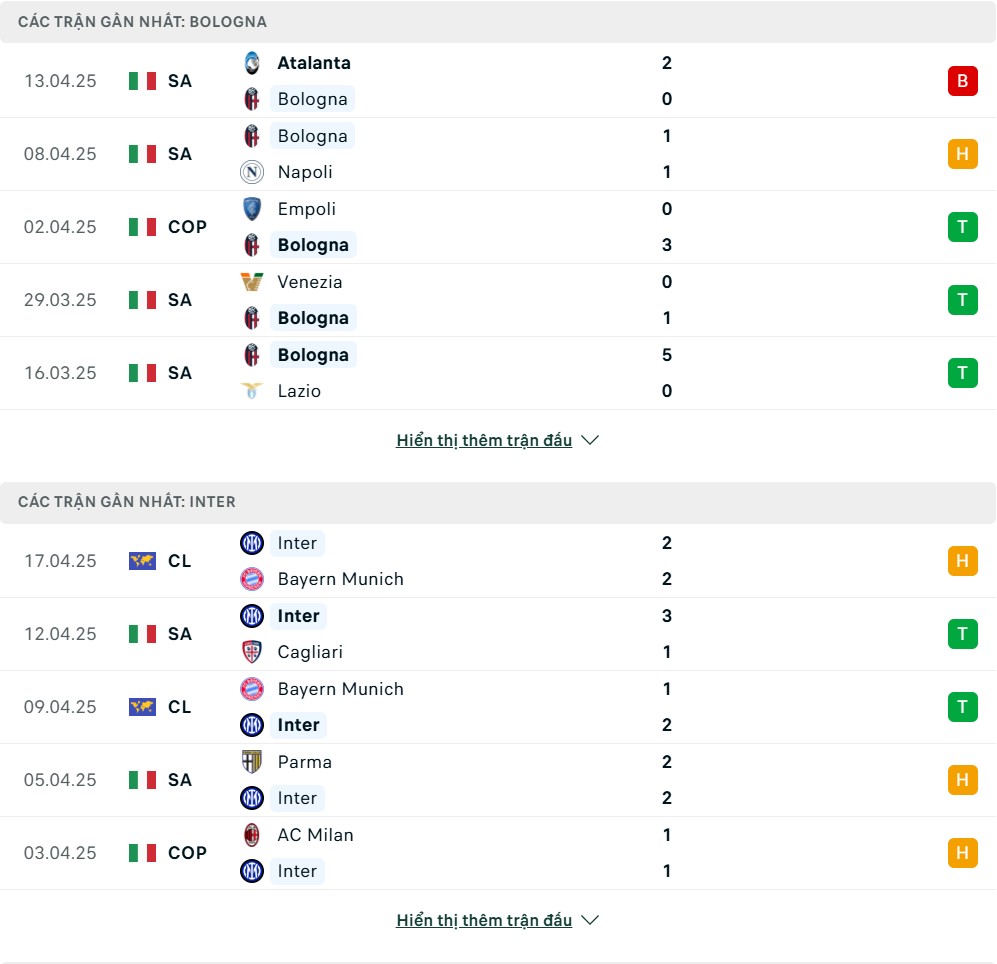Screen dimensions: 997x964
Task: Click the AC Milan club logo
Action: click(252, 835)
